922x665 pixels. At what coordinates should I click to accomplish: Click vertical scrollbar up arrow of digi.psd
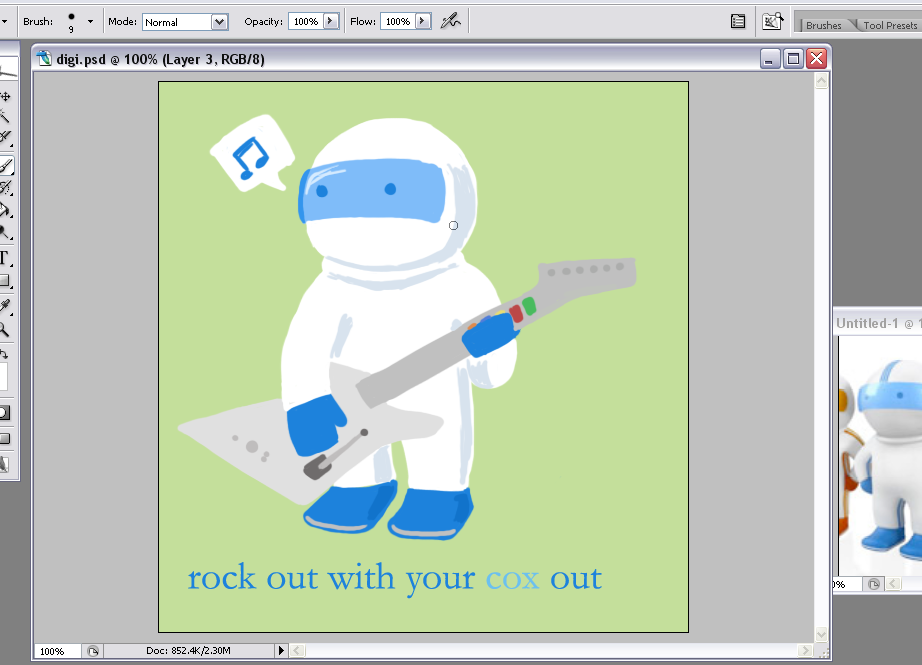pyautogui.click(x=821, y=81)
